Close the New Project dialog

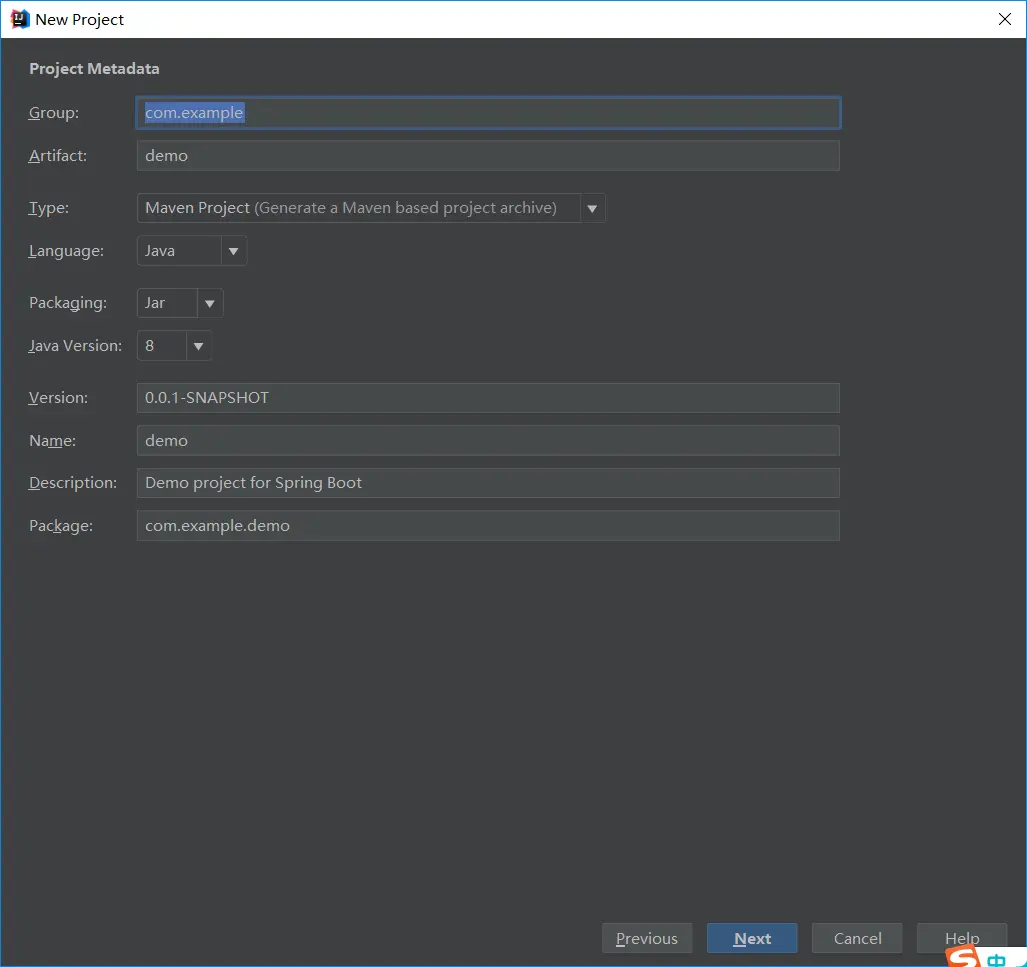[x=1004, y=19]
